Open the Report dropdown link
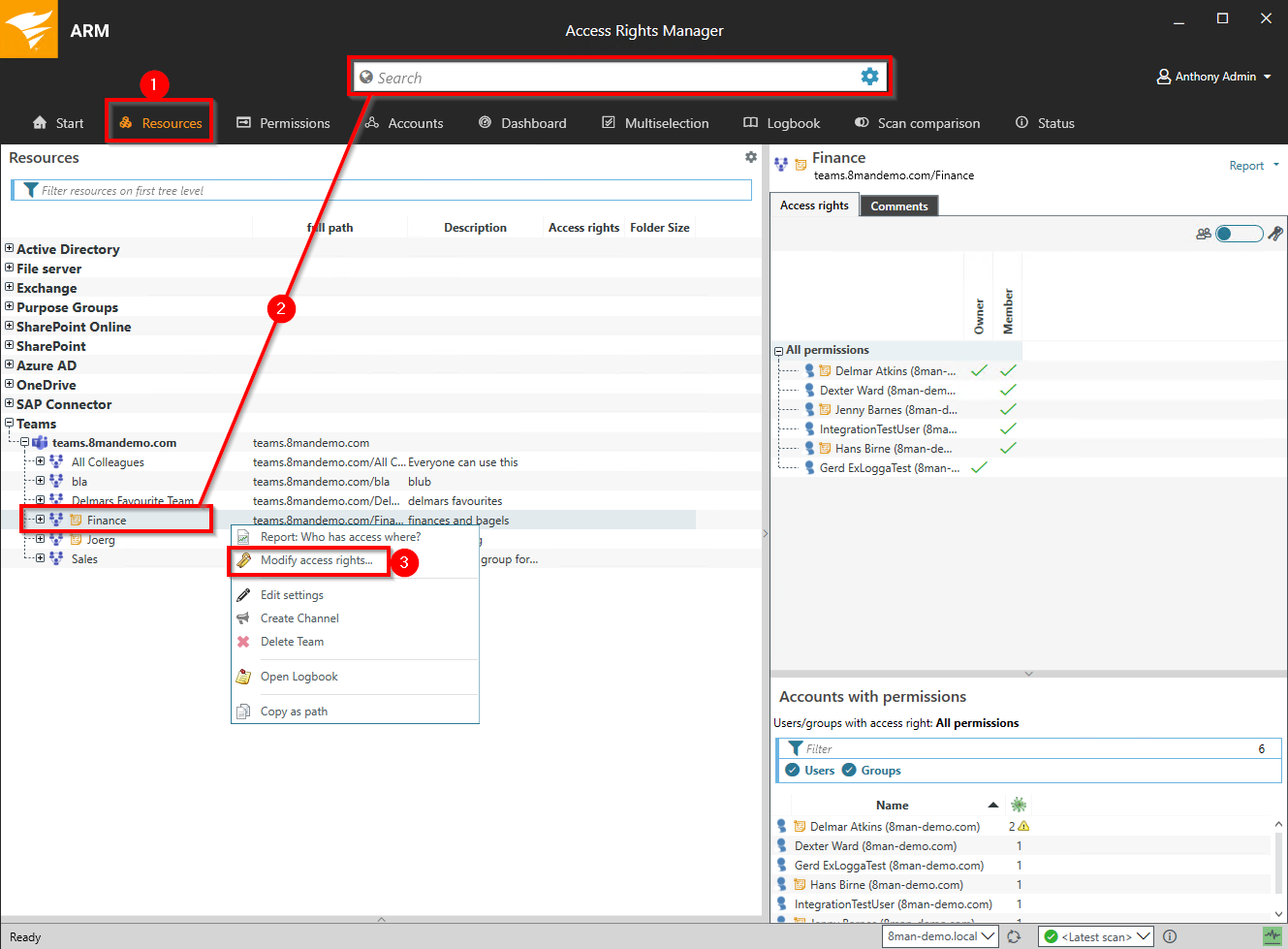This screenshot has width=1288, height=949. coord(1253,166)
